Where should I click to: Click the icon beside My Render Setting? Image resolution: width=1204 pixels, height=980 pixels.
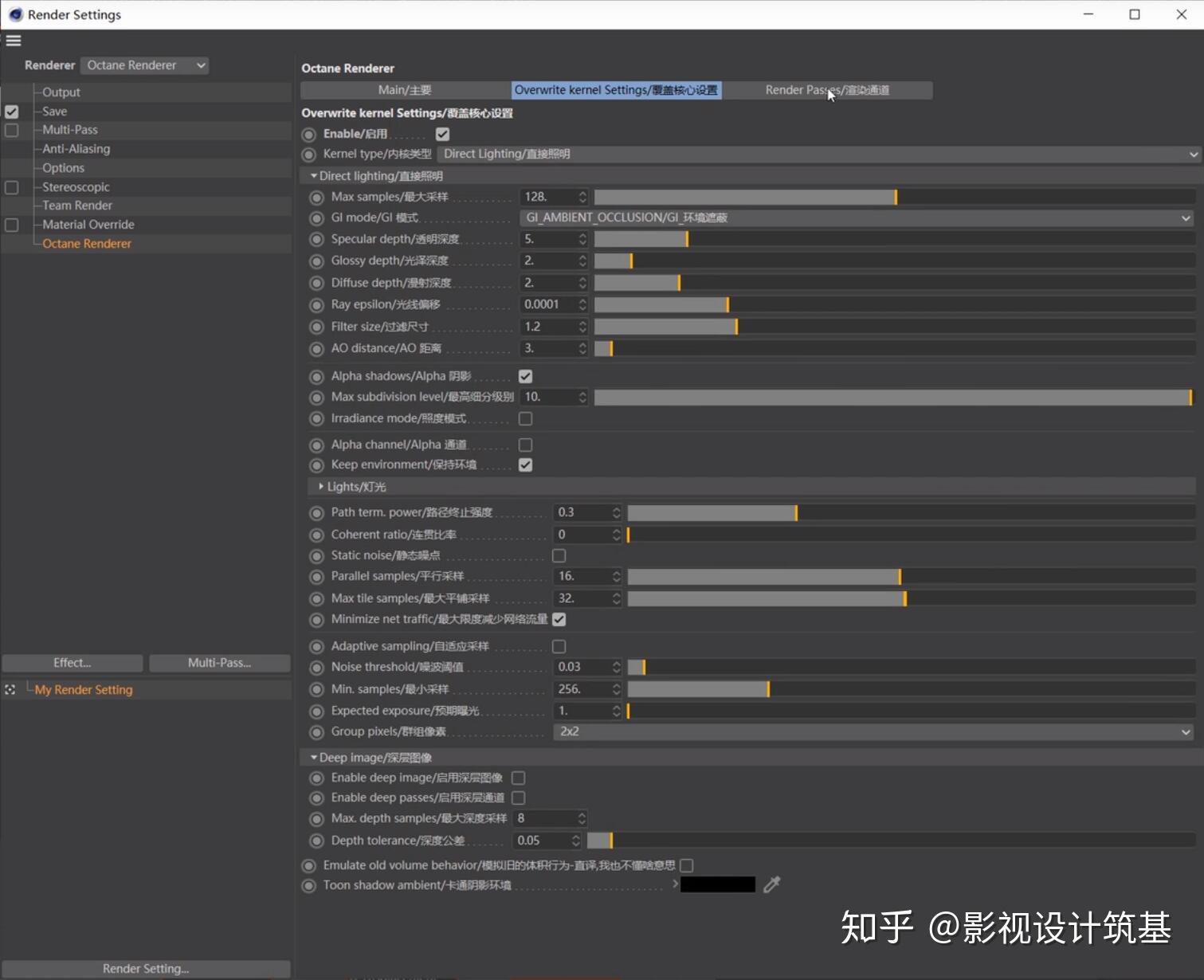pos(10,690)
